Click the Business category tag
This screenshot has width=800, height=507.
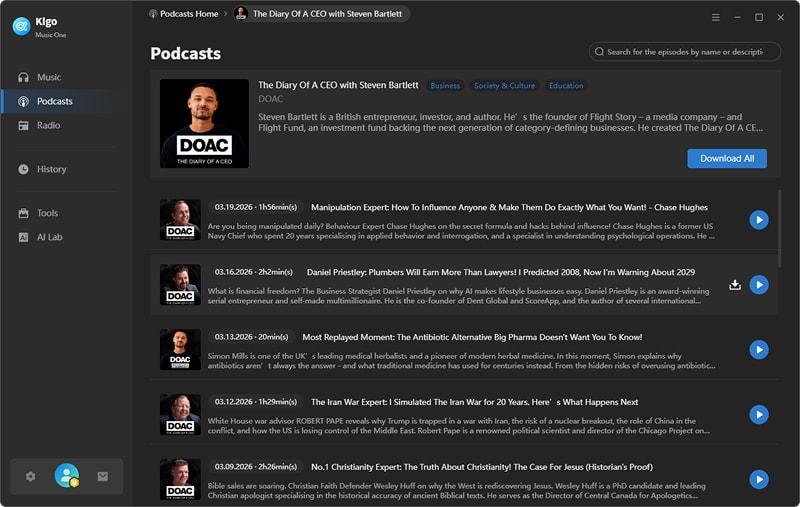point(445,86)
